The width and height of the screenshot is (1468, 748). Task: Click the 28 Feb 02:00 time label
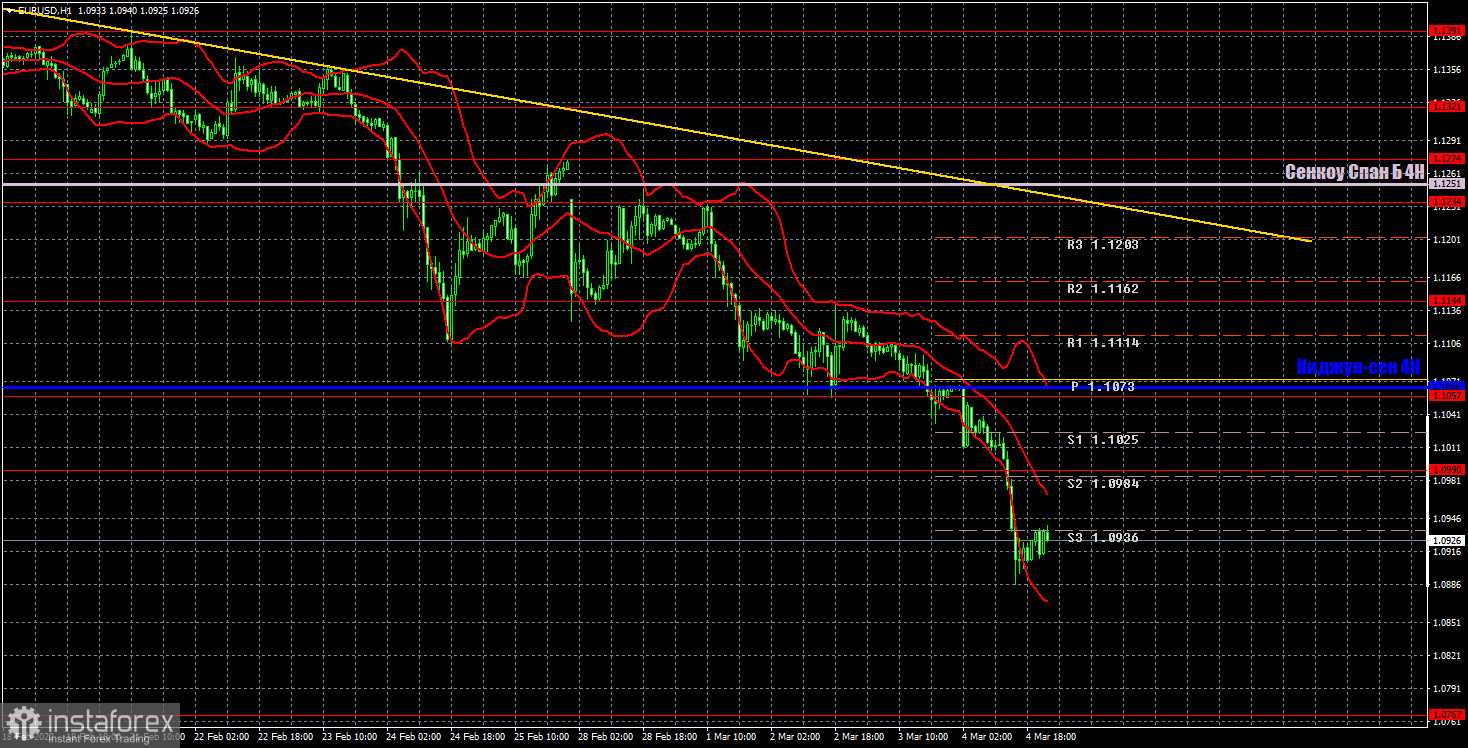coord(606,737)
